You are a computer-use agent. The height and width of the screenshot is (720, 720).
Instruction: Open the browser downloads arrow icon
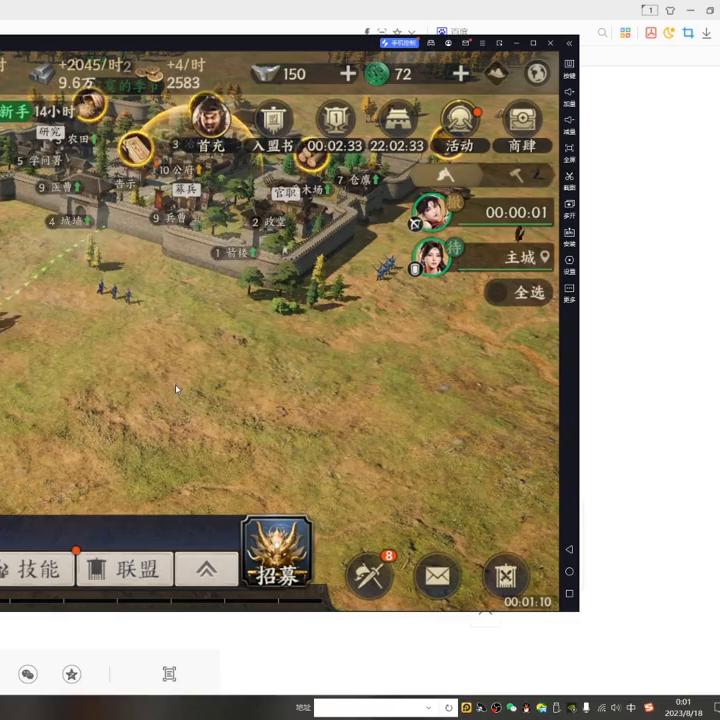tap(707, 33)
